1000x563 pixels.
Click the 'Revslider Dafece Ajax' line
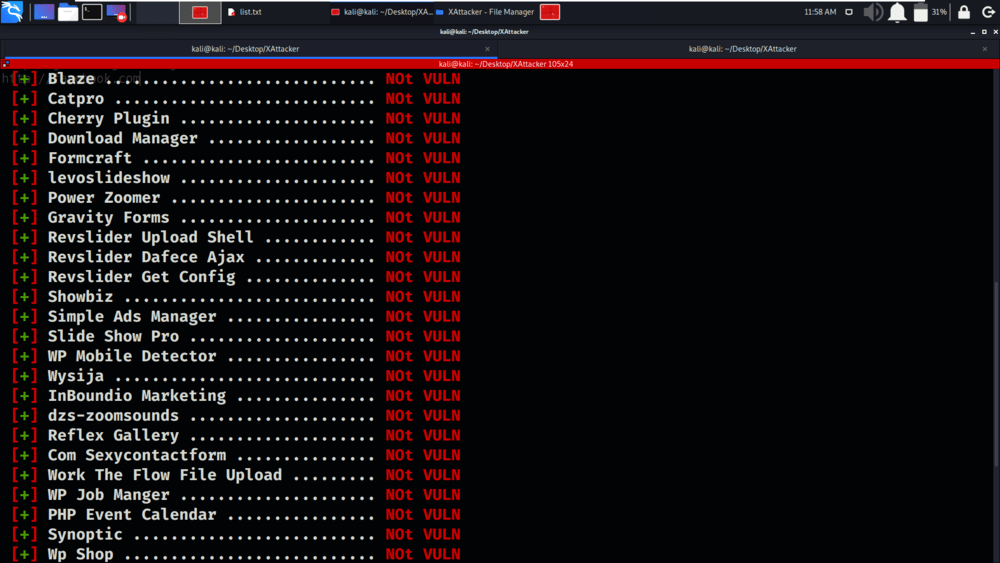[x=236, y=257]
